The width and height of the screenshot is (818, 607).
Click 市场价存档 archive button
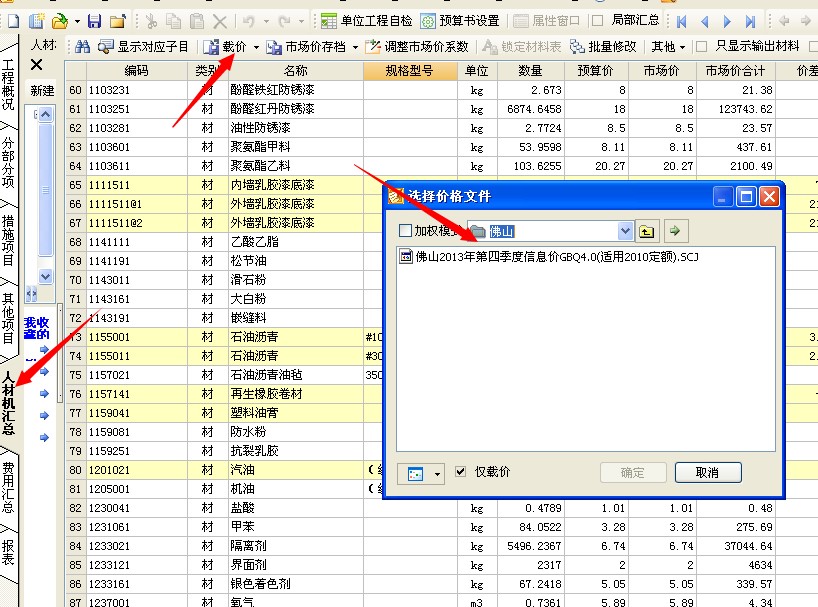pos(306,47)
